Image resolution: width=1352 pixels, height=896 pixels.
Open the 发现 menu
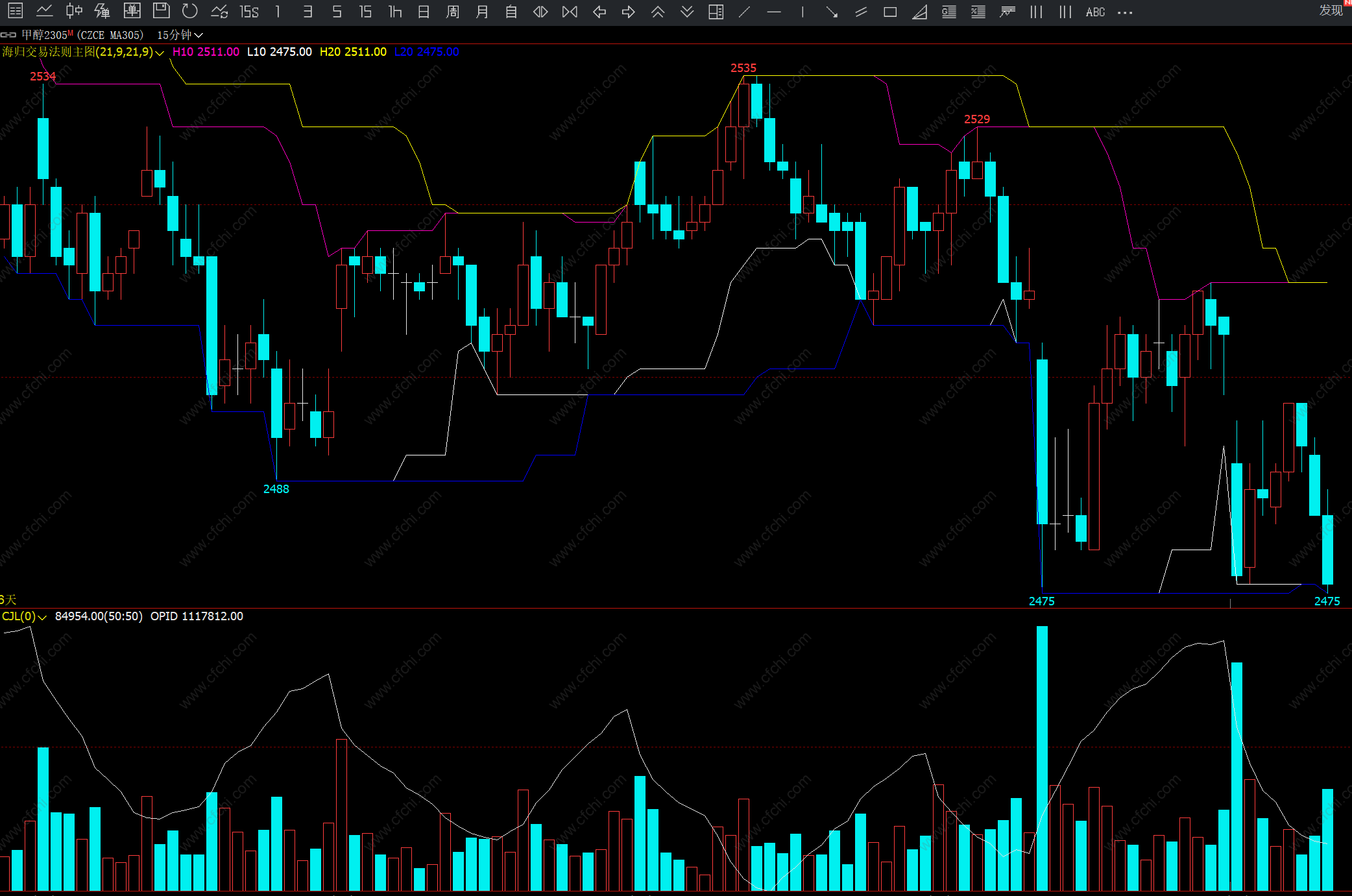pos(1331,10)
